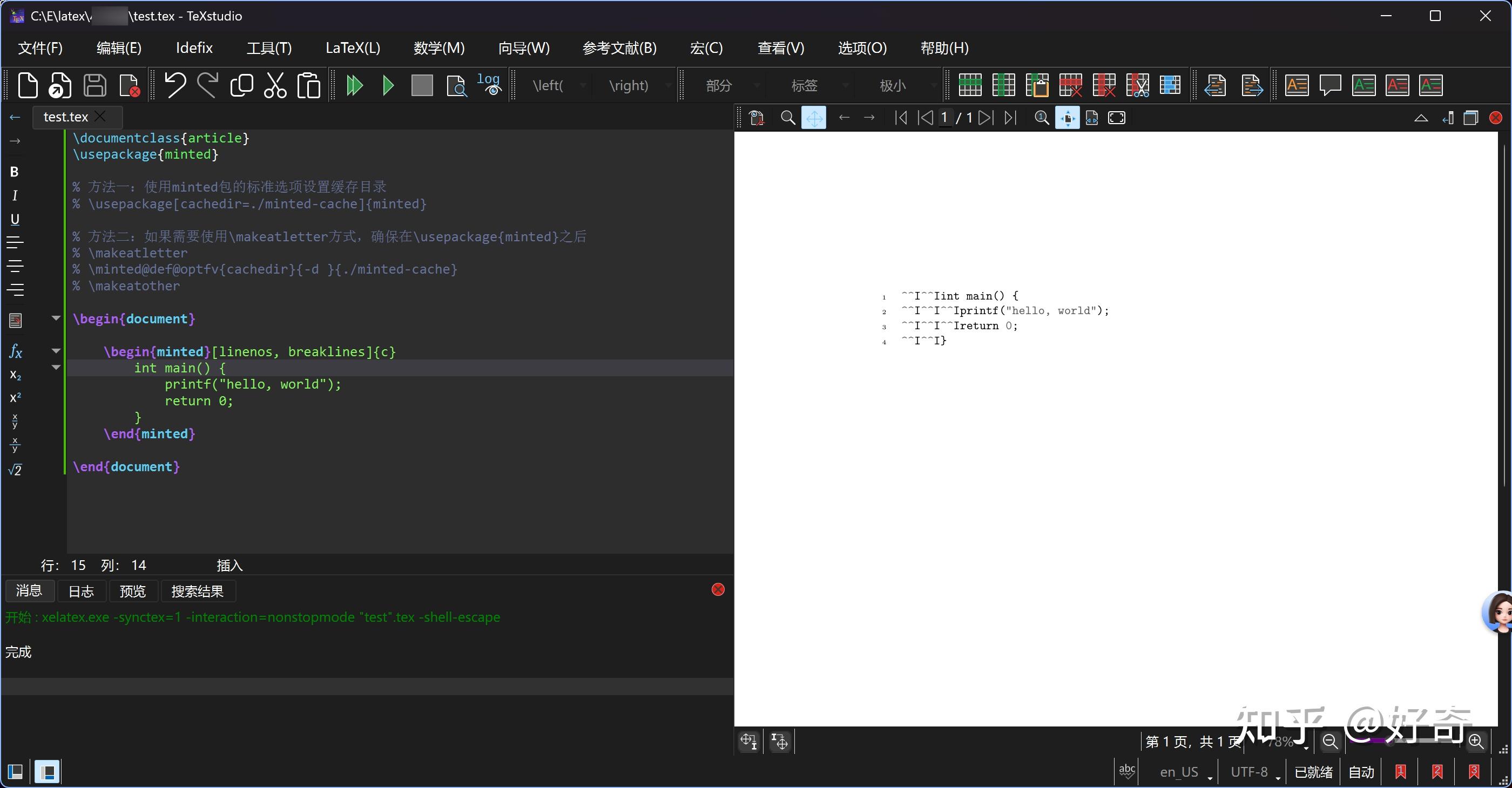The image size is (1512, 788).
Task: Toggle PDF viewer scroll hand tool
Action: pyautogui.click(x=814, y=118)
